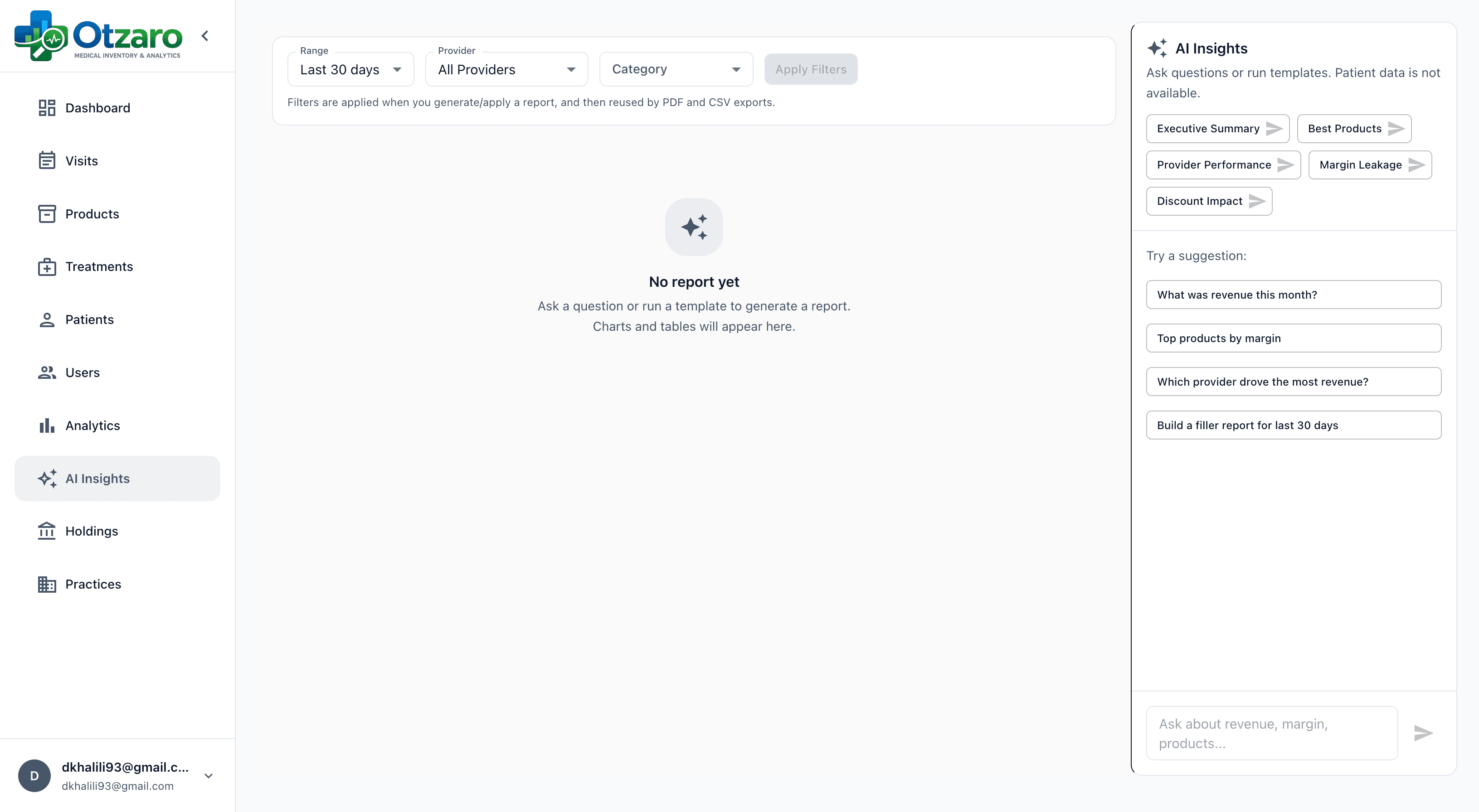Viewport: 1479px width, 812px height.
Task: Collapse the sidebar with the left chevron
Action: [205, 36]
